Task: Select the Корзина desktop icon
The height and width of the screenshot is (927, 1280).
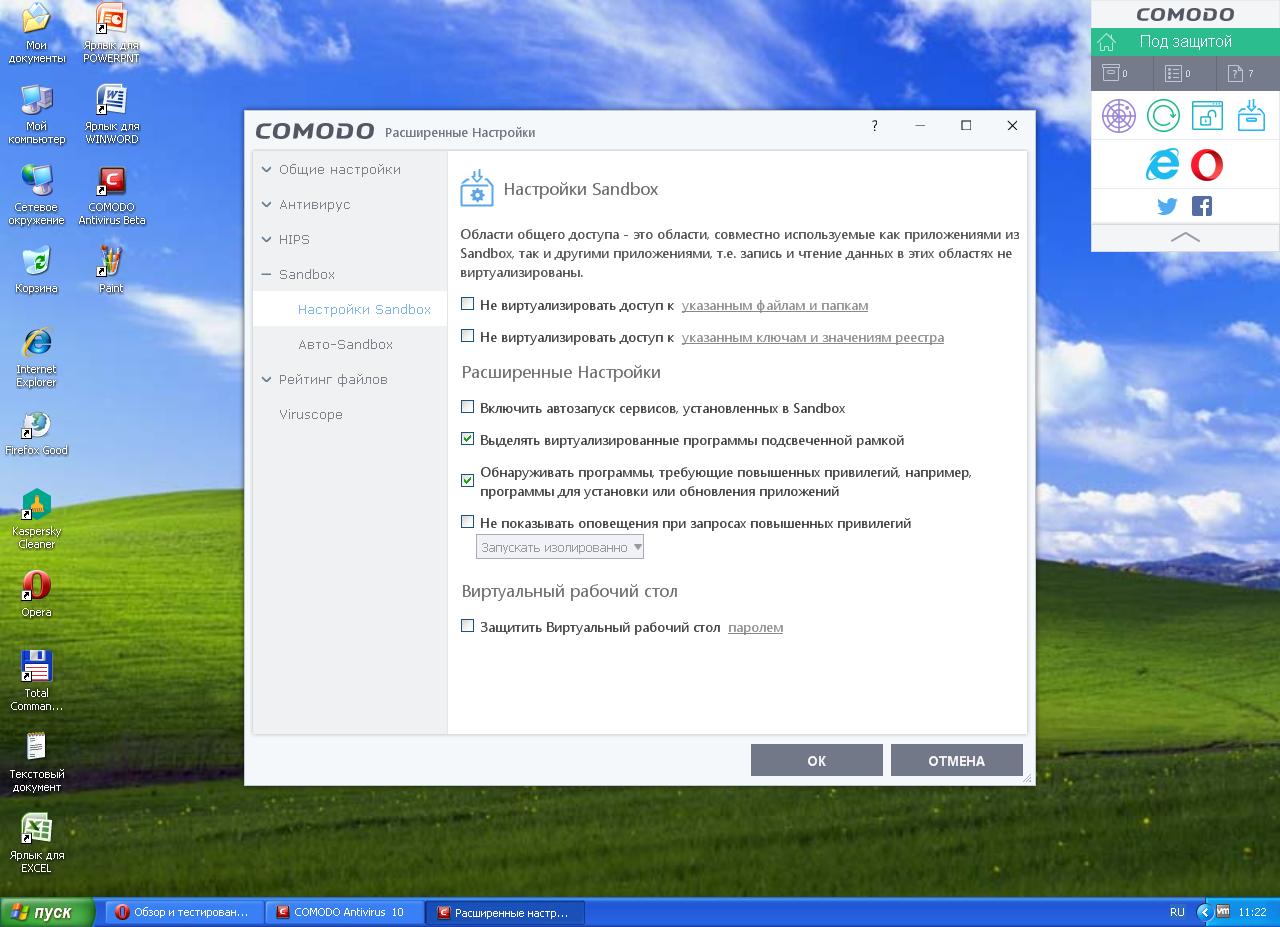Action: 37,270
